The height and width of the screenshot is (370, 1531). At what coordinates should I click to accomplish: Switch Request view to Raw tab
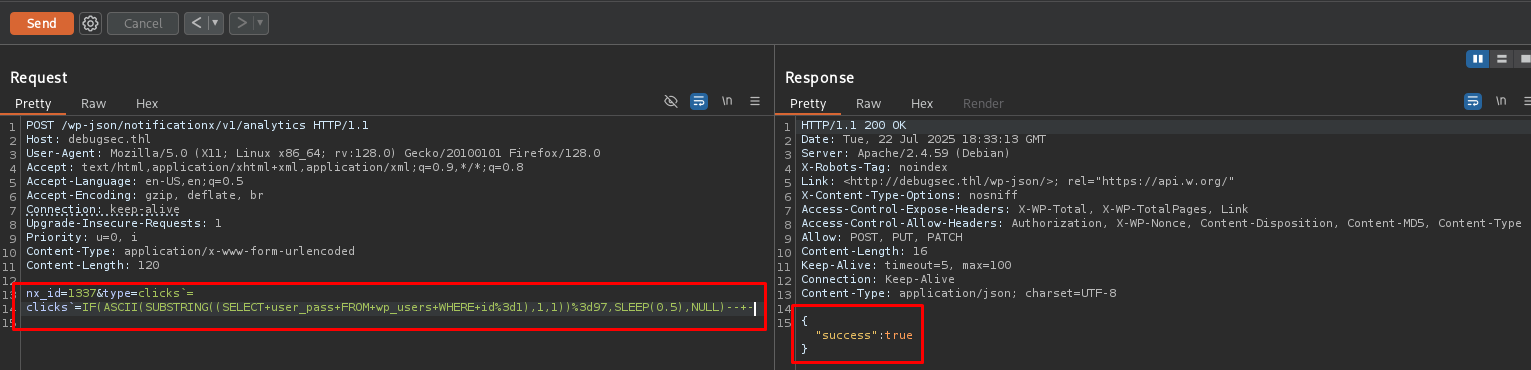pos(93,104)
